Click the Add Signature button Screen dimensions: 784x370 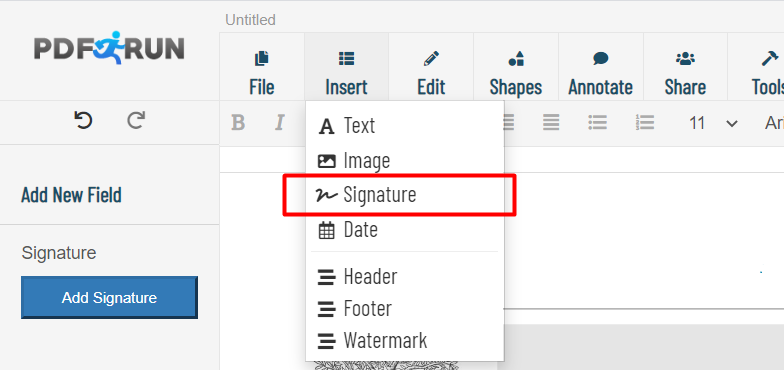coord(109,298)
